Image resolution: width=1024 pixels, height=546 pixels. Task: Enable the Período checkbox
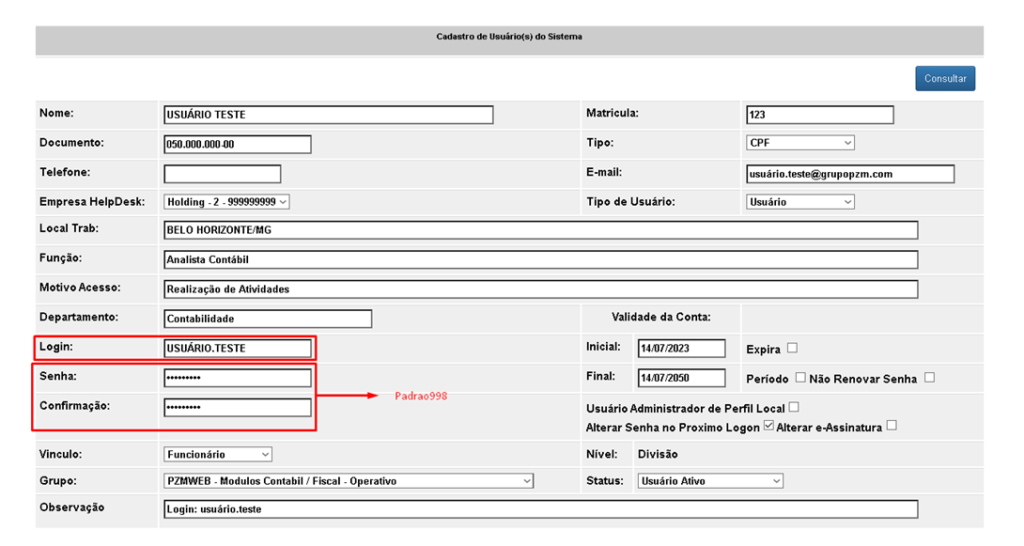click(x=800, y=377)
